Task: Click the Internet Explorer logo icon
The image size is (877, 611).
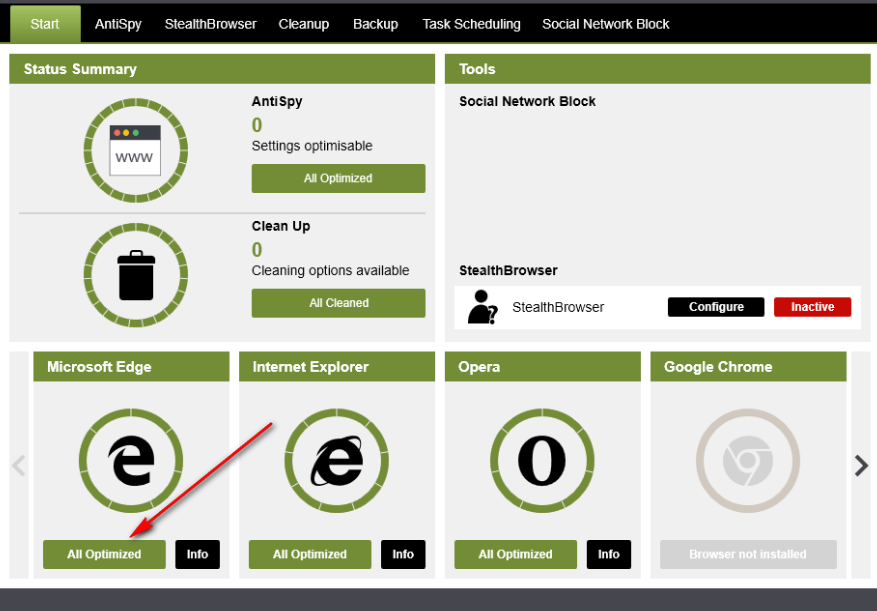Action: 337,460
